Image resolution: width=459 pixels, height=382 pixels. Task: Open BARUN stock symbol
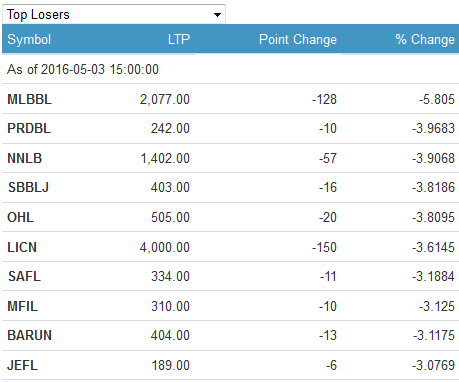(x=30, y=335)
